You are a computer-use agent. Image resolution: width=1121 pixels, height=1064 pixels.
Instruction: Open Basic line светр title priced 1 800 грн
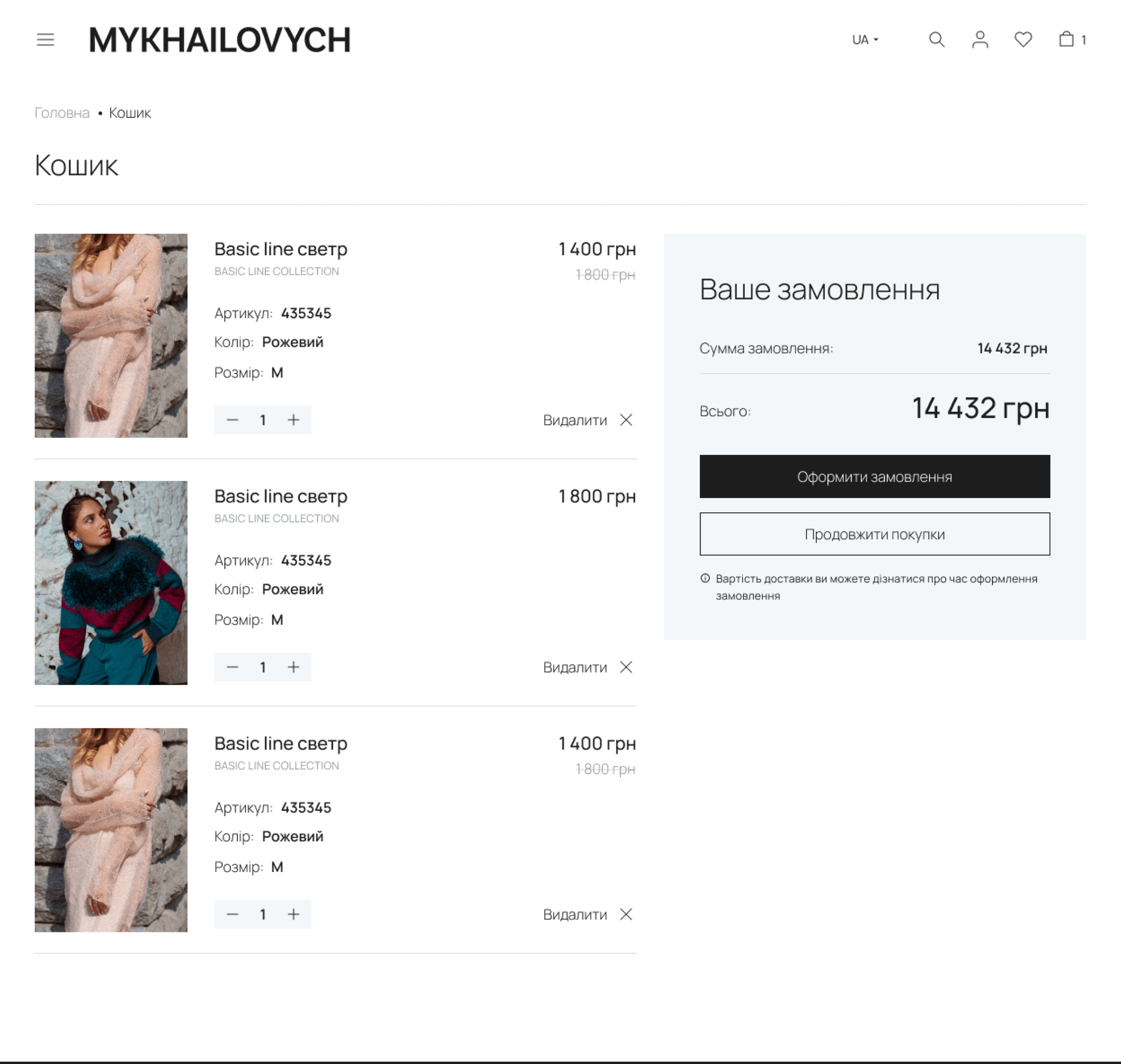pyautogui.click(x=281, y=496)
